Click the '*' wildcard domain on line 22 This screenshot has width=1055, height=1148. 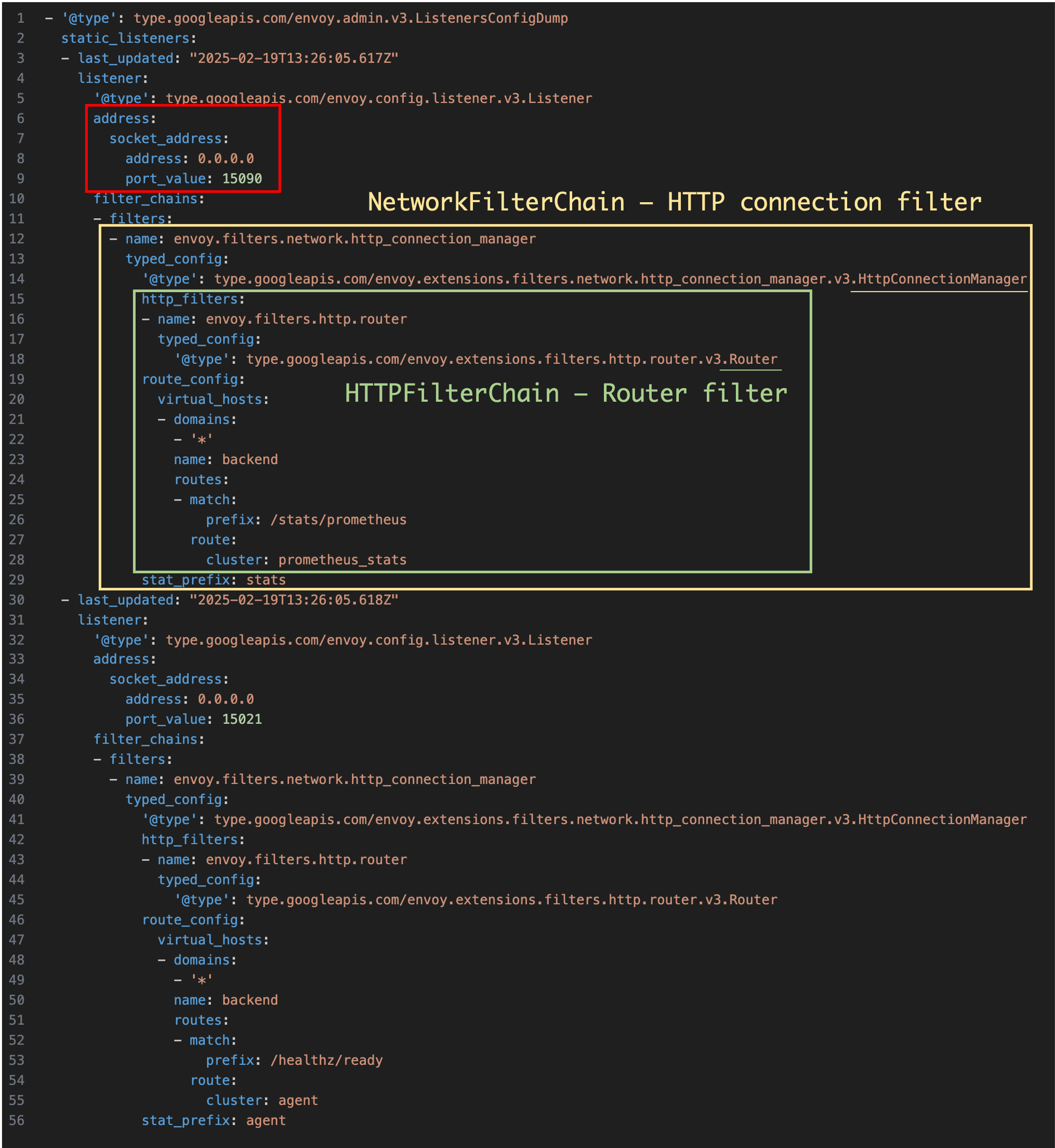pos(202,440)
